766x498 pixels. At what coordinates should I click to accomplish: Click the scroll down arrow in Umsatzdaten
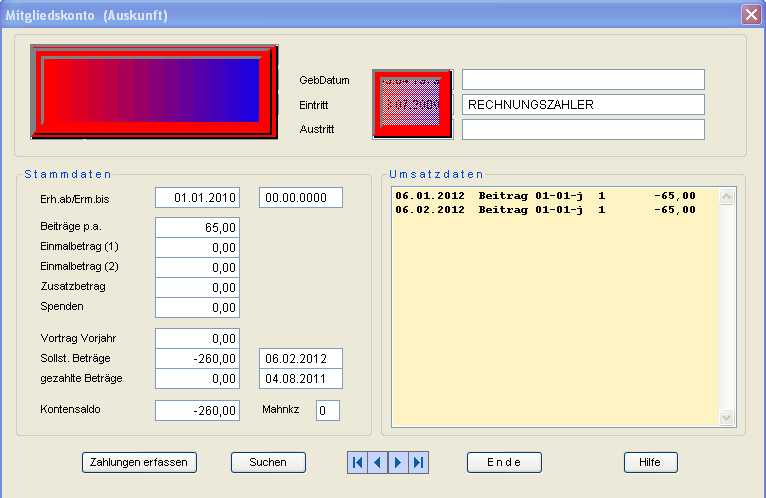(x=727, y=418)
